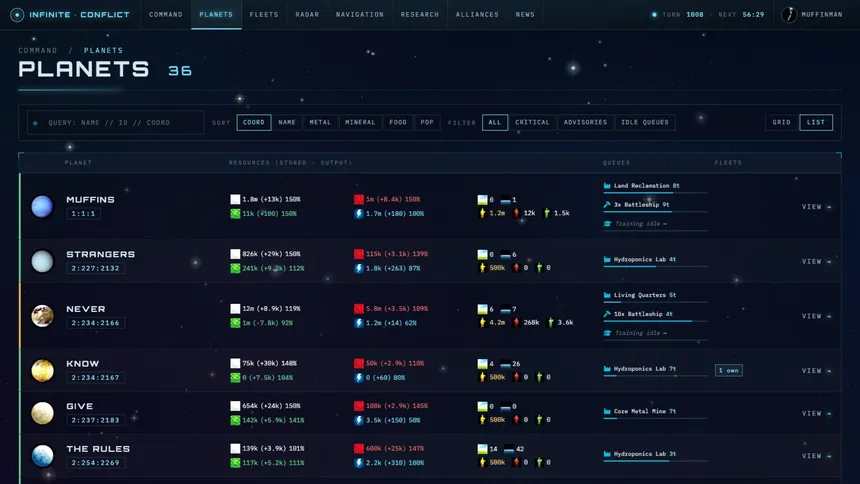The width and height of the screenshot is (860, 484).
Task: Click the Infinite Conflict logo icon
Action: pyautogui.click(x=17, y=15)
